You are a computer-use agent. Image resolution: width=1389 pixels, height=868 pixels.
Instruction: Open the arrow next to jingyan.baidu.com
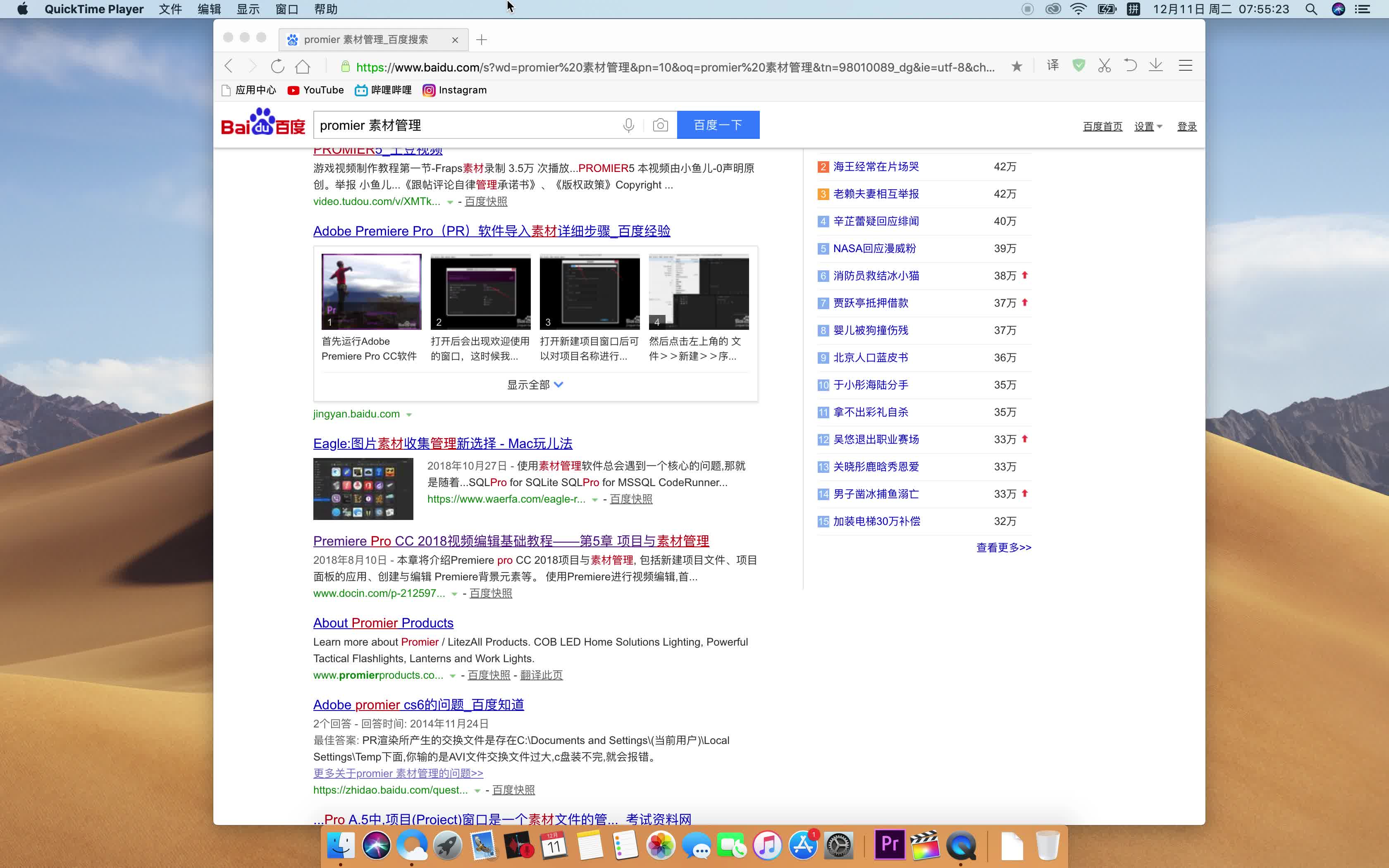click(x=409, y=415)
